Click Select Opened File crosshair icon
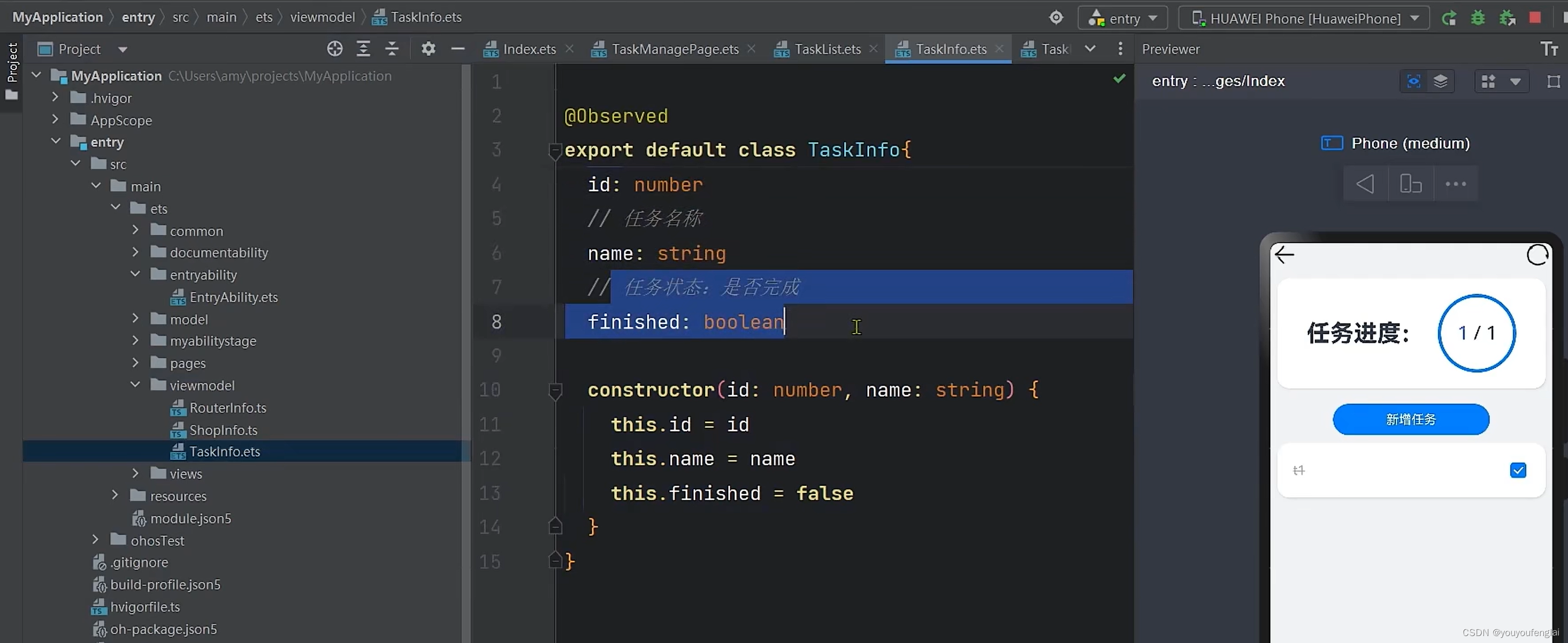Image resolution: width=1568 pixels, height=643 pixels. pos(334,49)
